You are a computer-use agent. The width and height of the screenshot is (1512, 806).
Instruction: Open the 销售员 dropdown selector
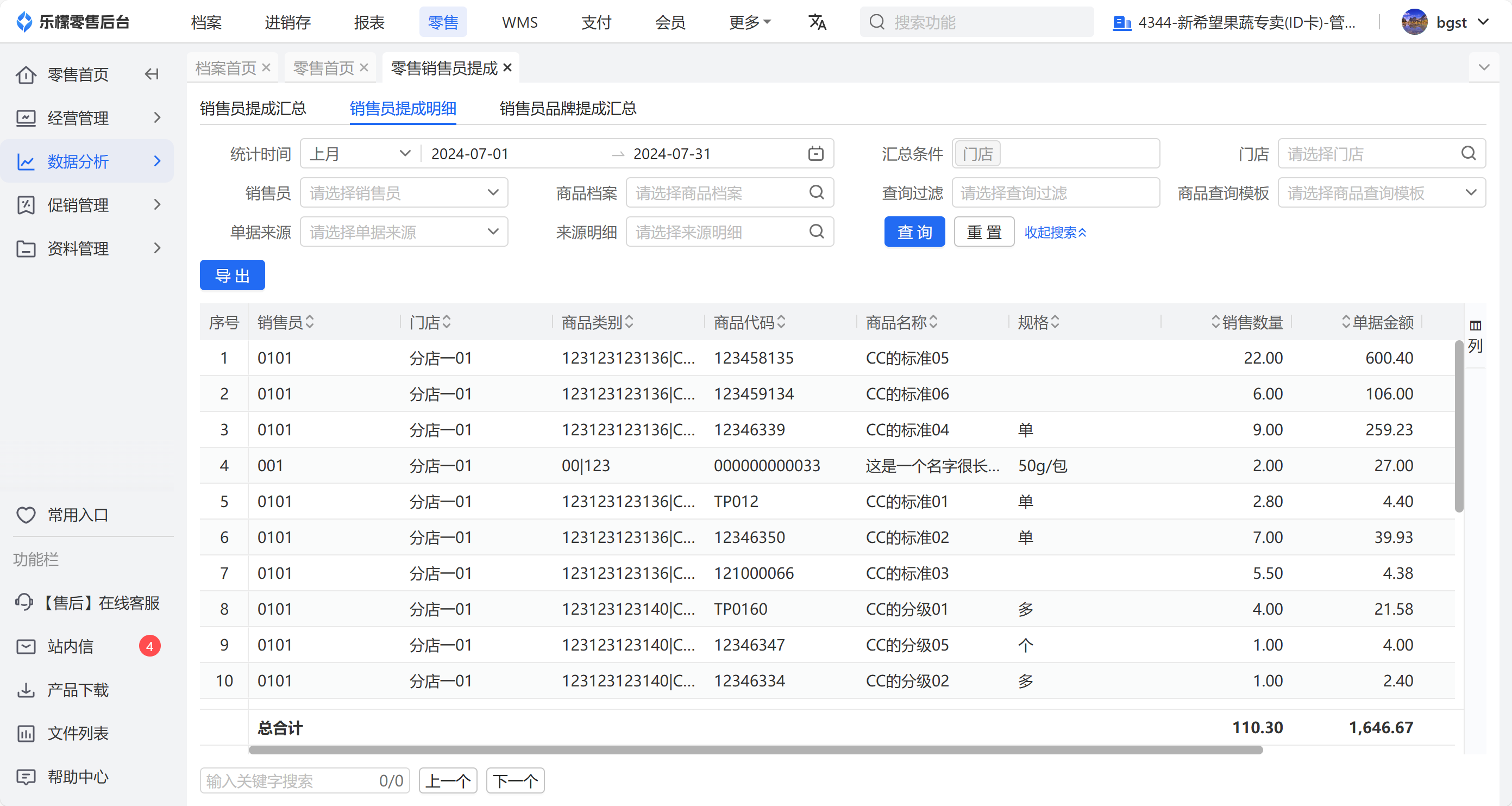tap(404, 192)
